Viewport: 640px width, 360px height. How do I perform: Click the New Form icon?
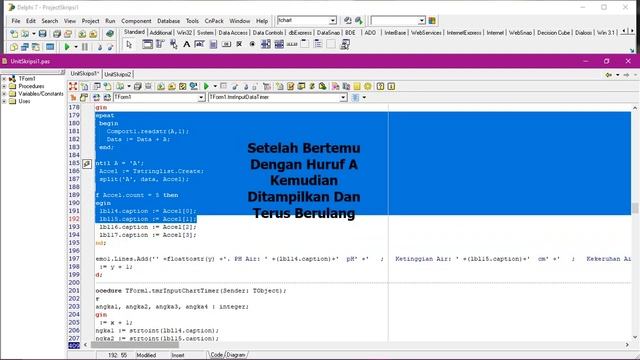coord(50,47)
